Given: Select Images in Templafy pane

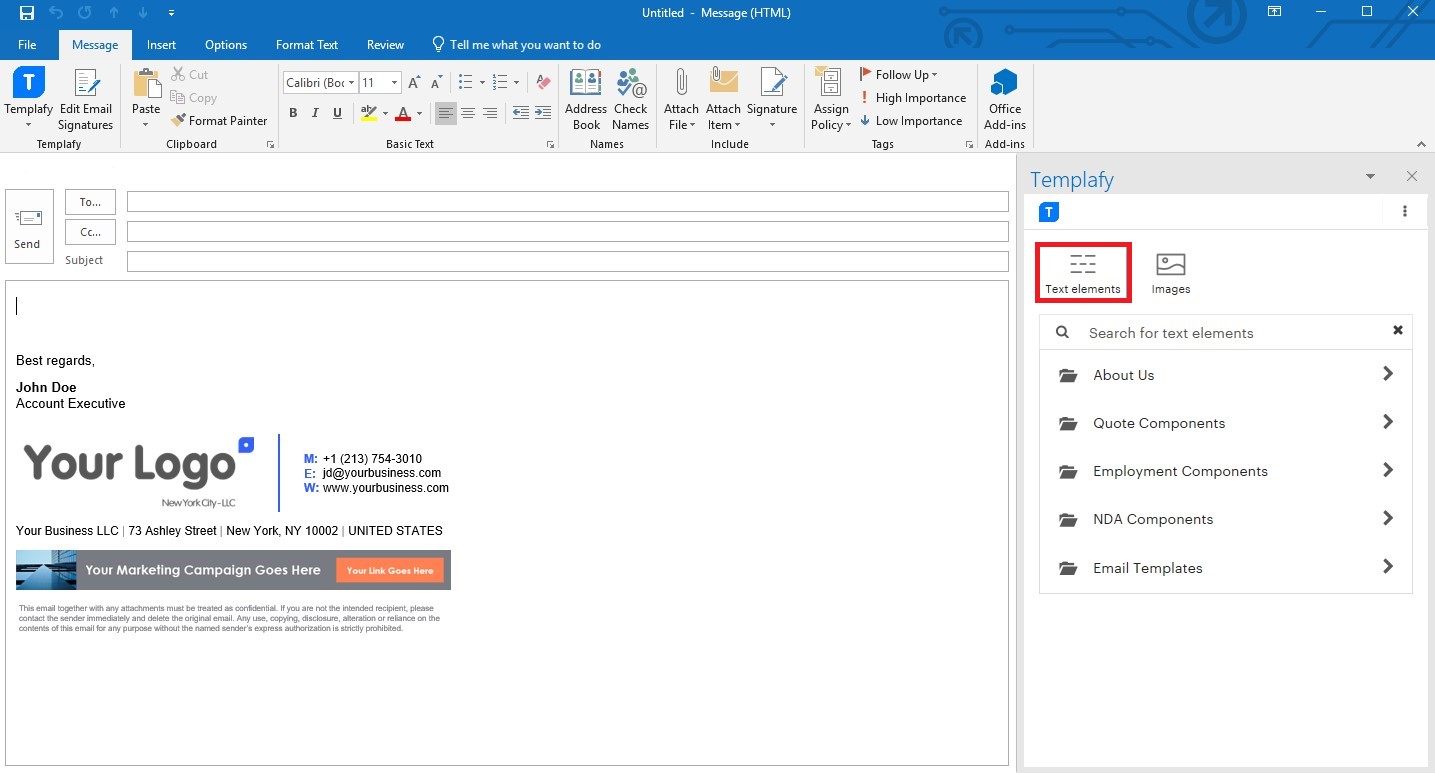Looking at the screenshot, I should click(1170, 273).
